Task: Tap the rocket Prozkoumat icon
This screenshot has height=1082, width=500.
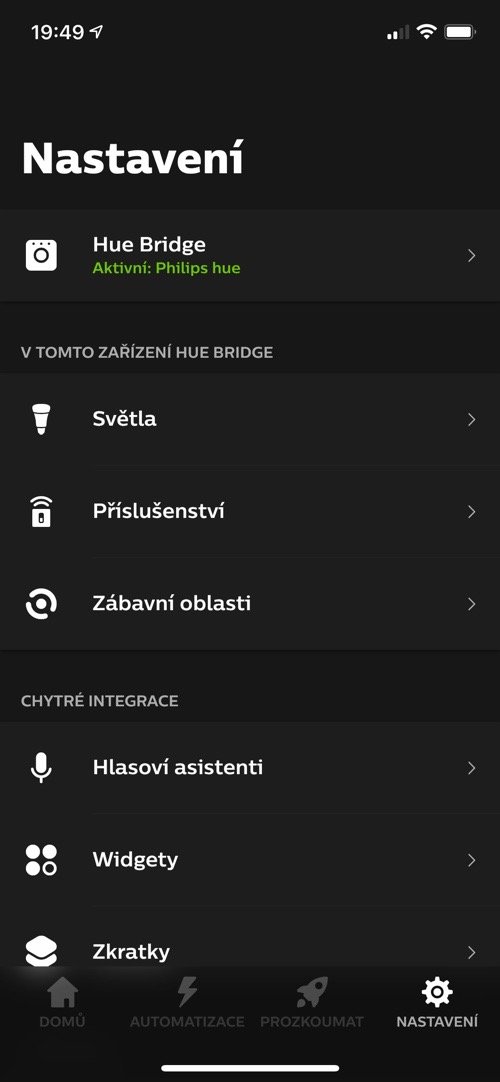Action: click(x=312, y=993)
